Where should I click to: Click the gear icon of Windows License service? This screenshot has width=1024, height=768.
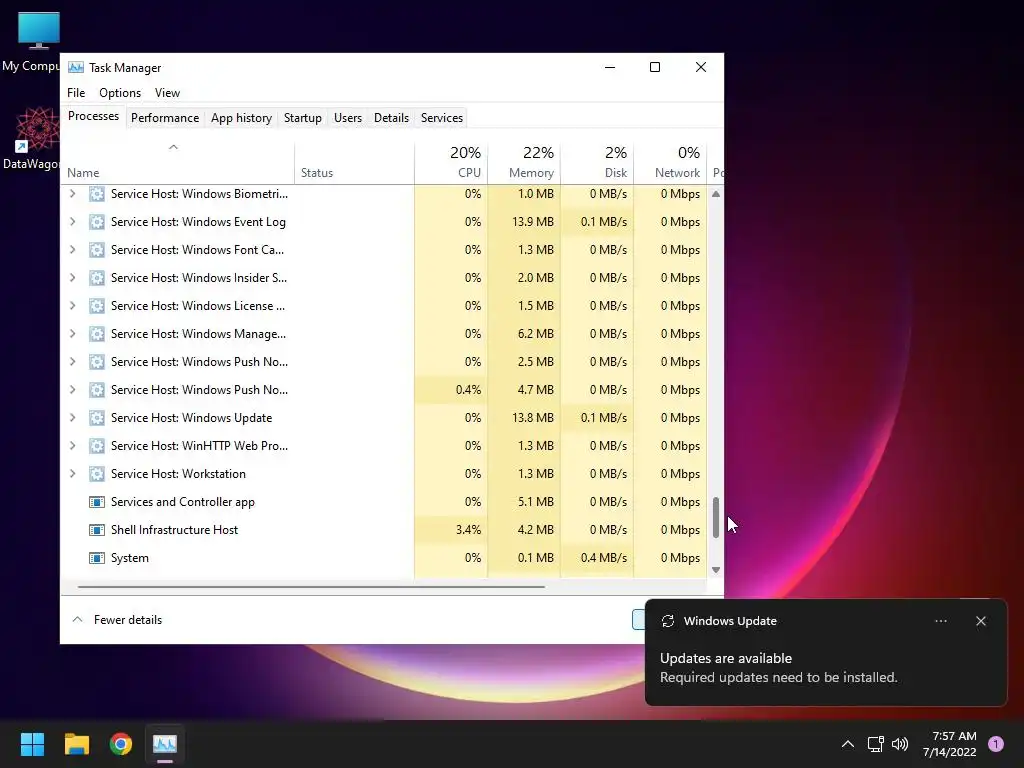(x=97, y=306)
